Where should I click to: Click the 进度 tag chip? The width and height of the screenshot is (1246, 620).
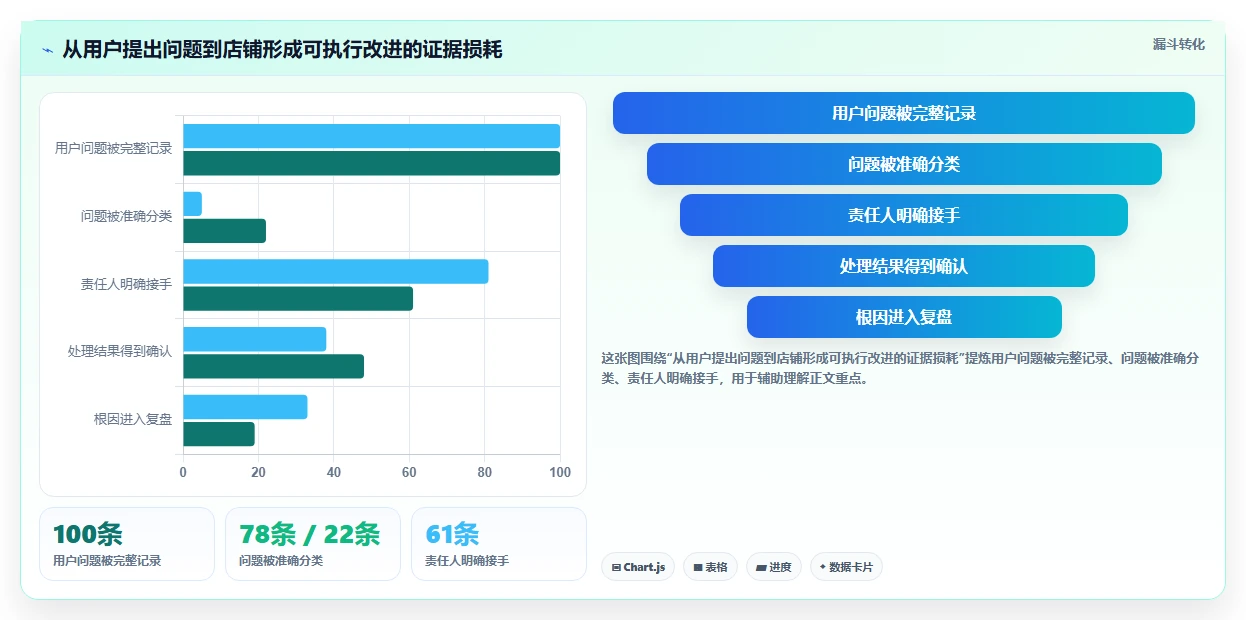click(x=773, y=567)
